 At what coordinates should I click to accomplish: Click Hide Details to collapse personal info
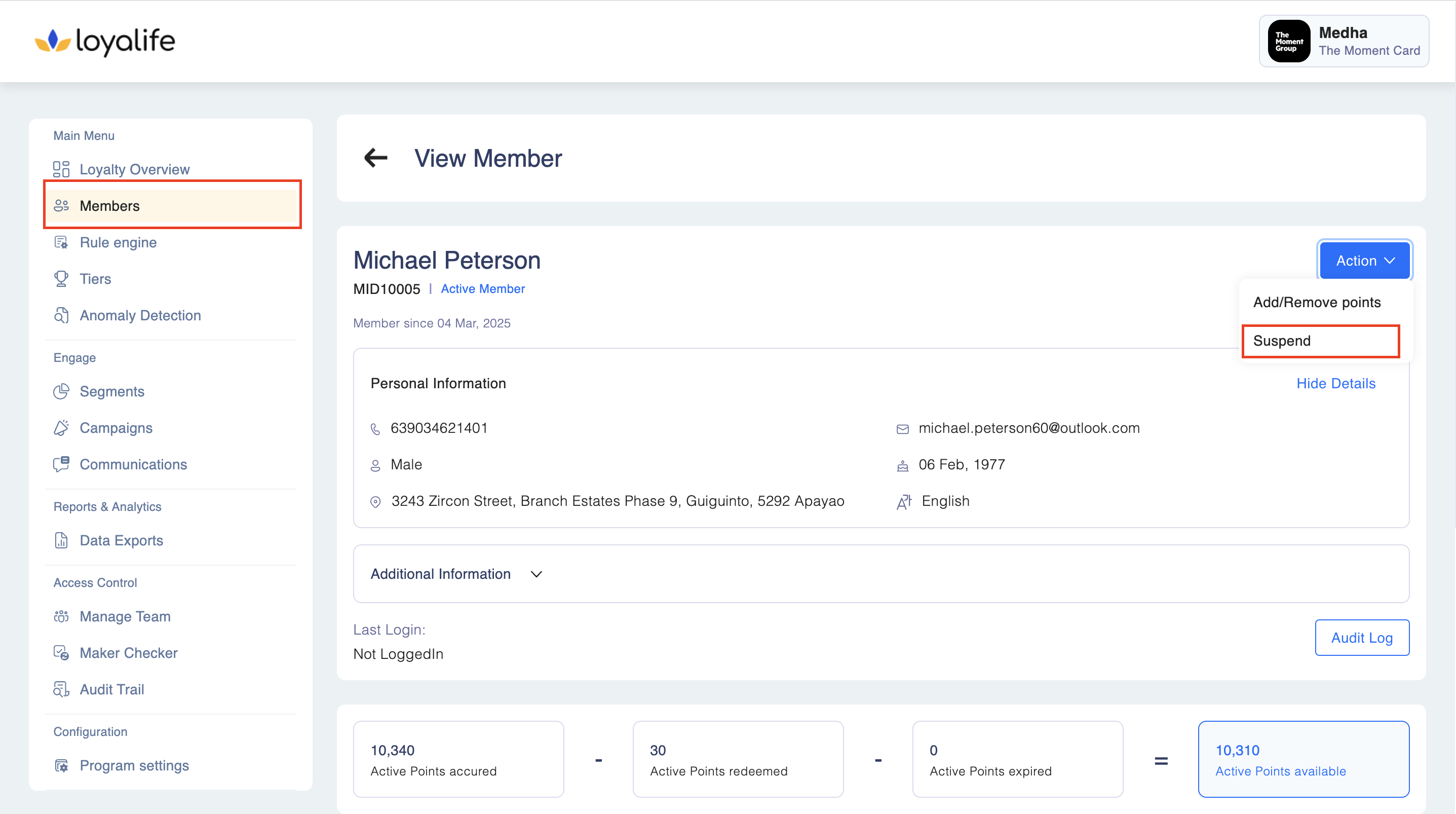[1335, 384]
